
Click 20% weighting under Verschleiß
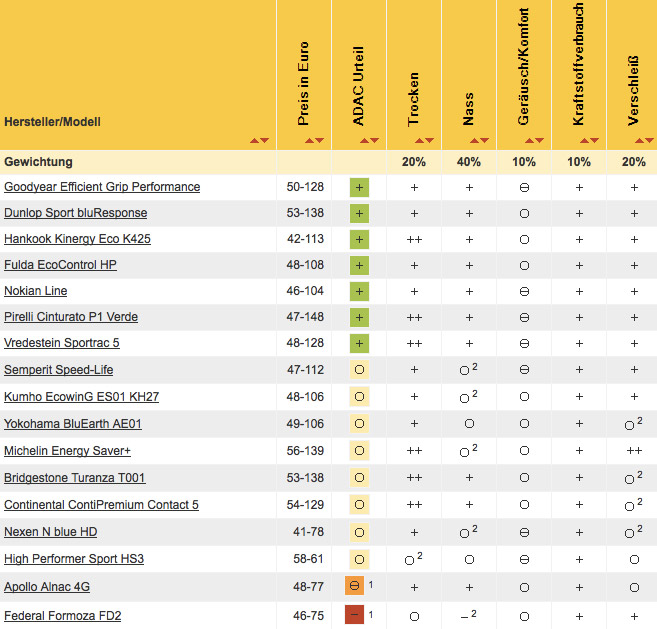point(634,162)
